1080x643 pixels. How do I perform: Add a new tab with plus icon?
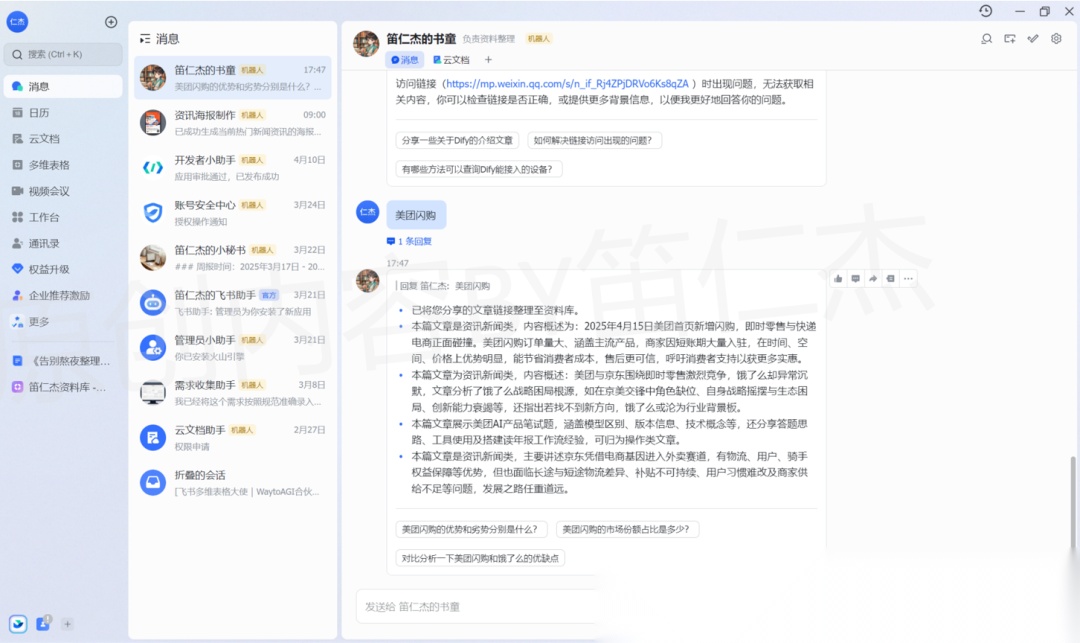(x=488, y=60)
